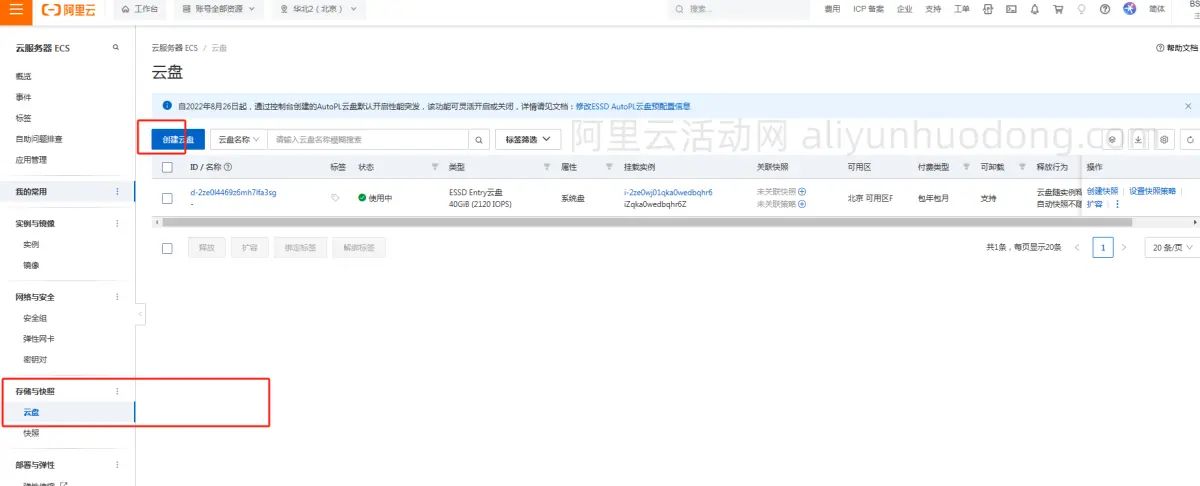
Task: Edit tags icon in the disk row
Action: (335, 198)
